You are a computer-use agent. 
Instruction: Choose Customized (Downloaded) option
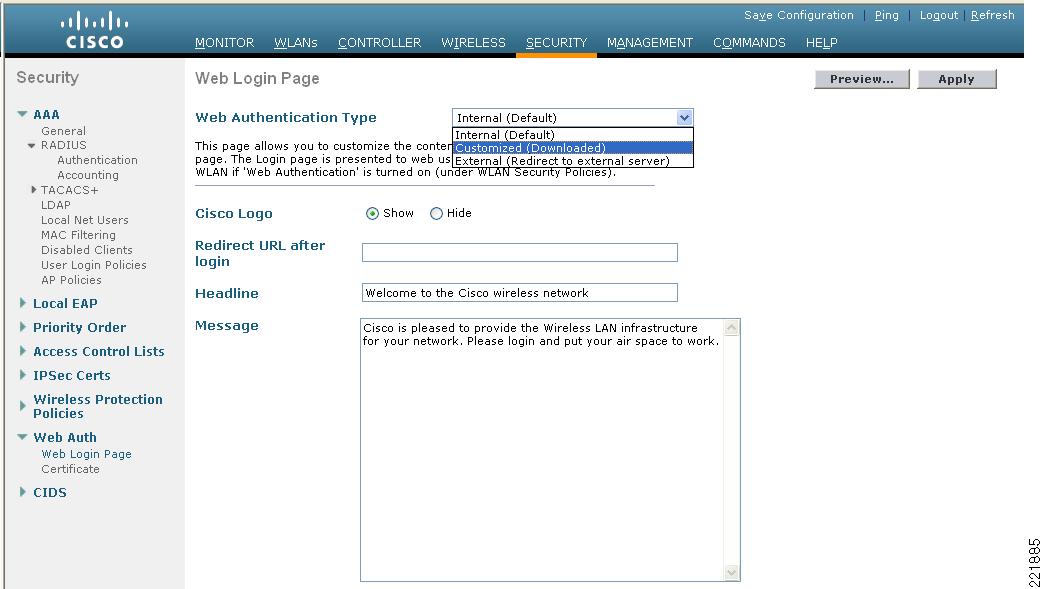pos(572,148)
